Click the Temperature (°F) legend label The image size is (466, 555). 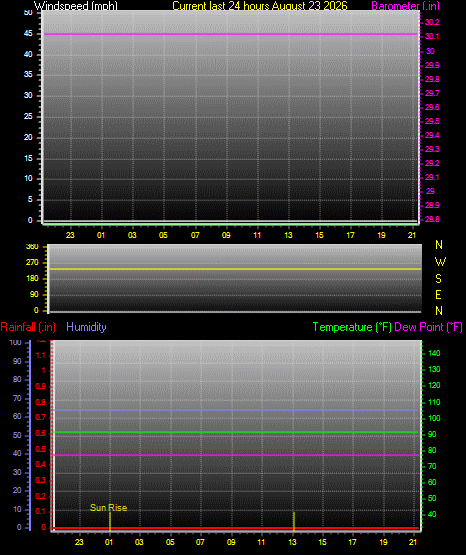352,327
